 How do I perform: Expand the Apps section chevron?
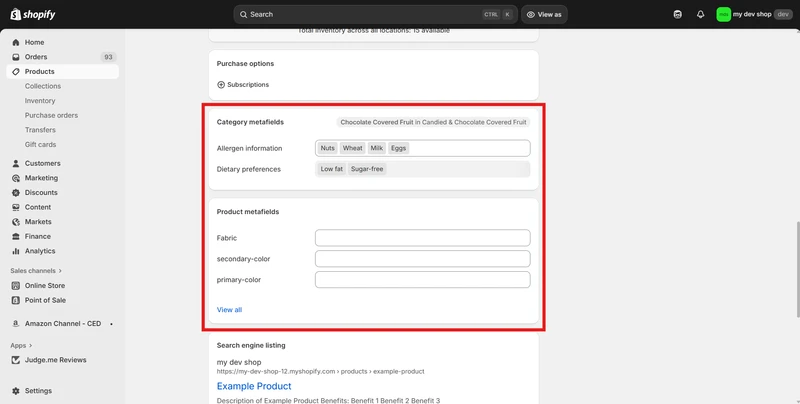31,346
